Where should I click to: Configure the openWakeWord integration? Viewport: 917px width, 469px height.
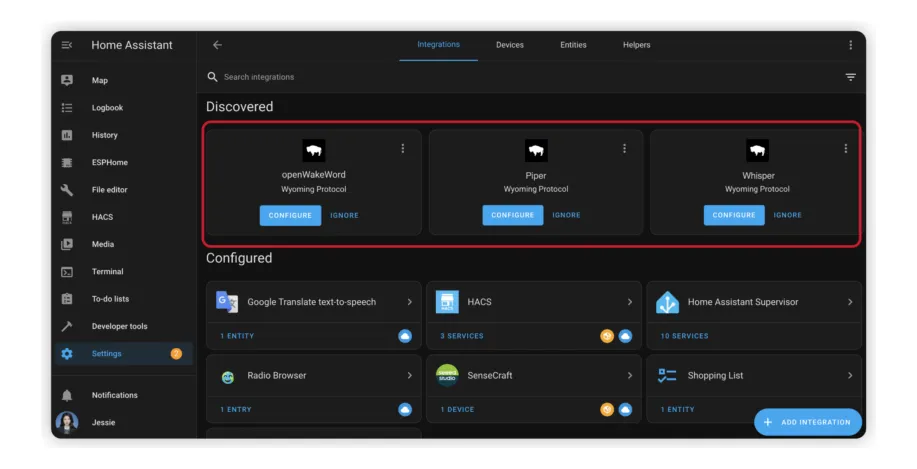pyautogui.click(x=290, y=215)
